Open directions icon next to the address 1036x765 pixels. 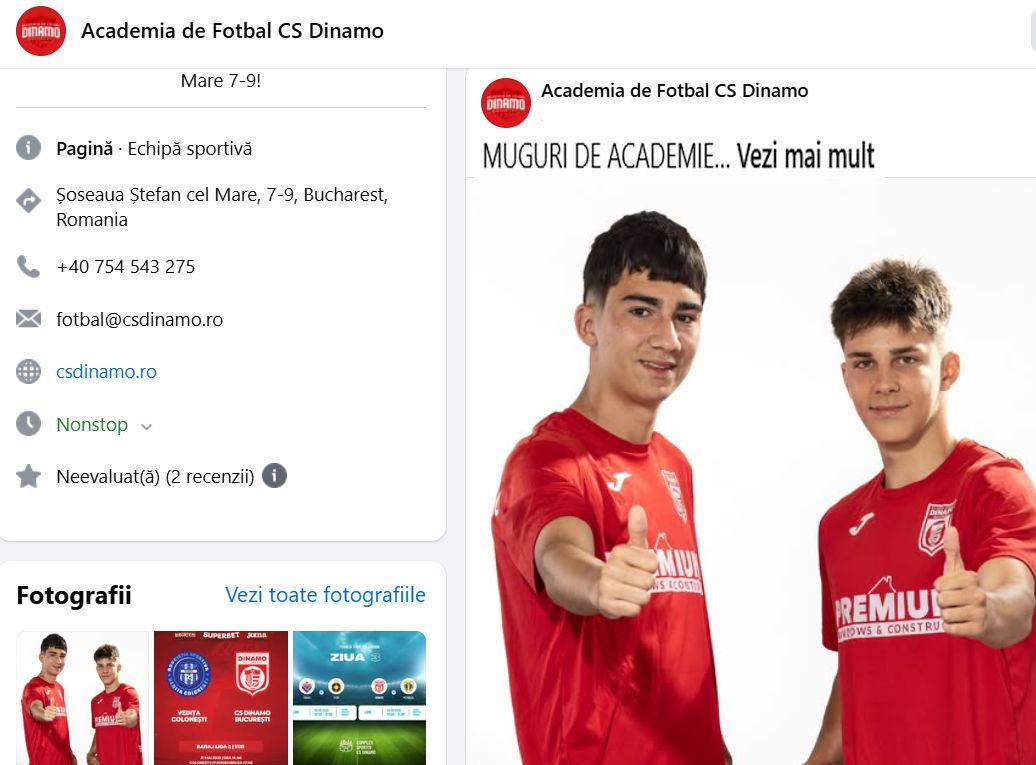[x=28, y=200]
